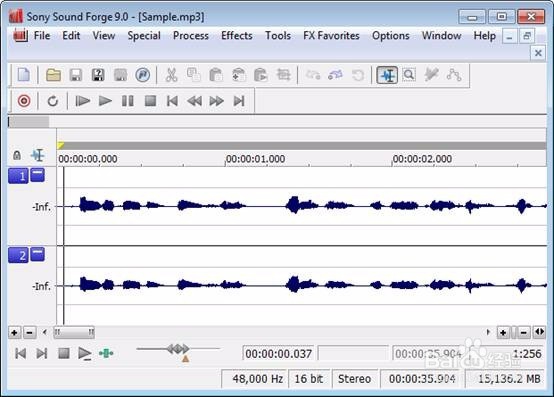Pause playback in transport bar

(128, 101)
